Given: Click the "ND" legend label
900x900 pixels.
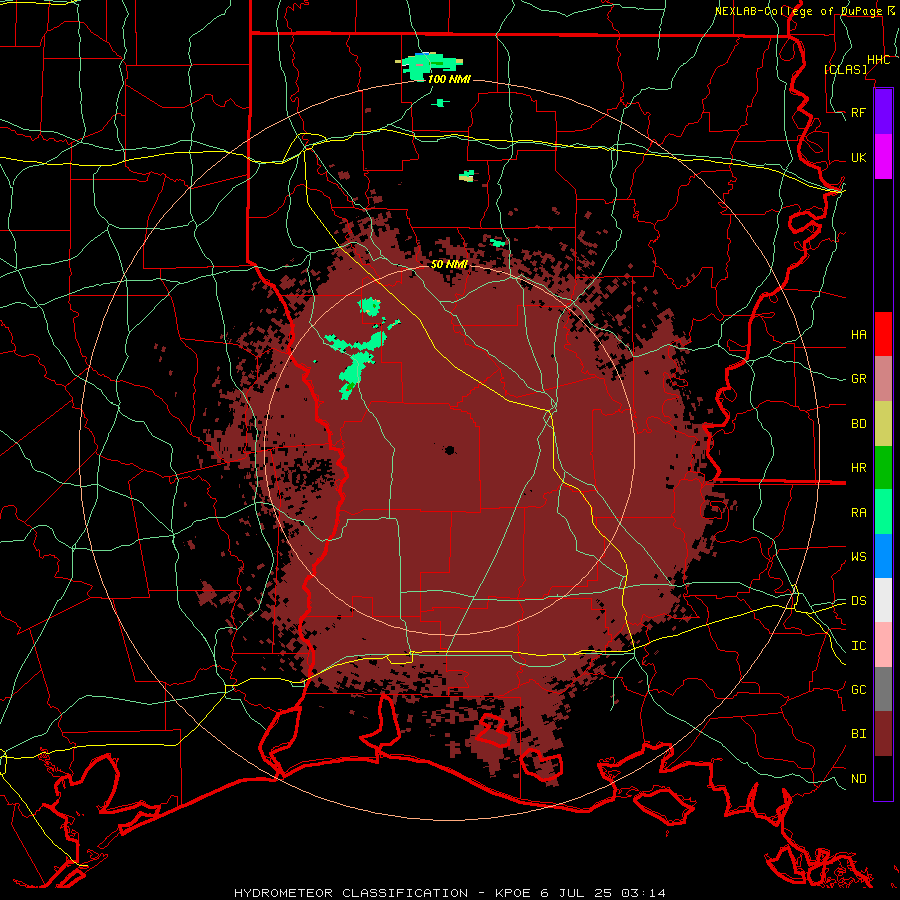Looking at the screenshot, I should 858,779.
